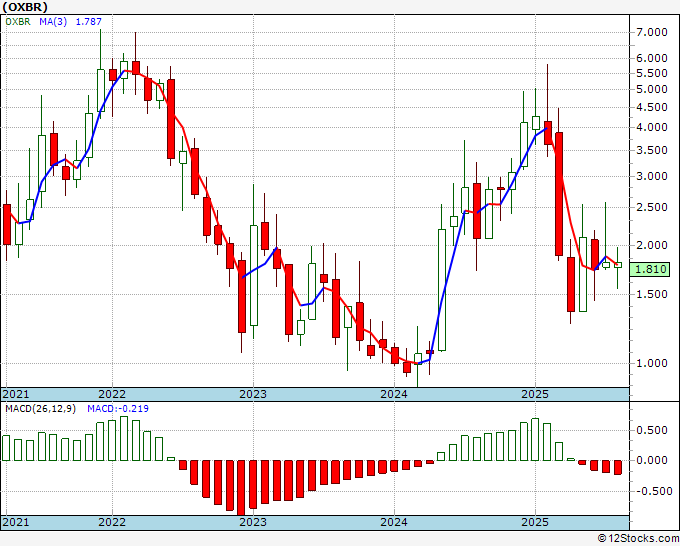The height and width of the screenshot is (546, 680).
Task: Click the 6.000 price axis label
Action: (x=651, y=58)
